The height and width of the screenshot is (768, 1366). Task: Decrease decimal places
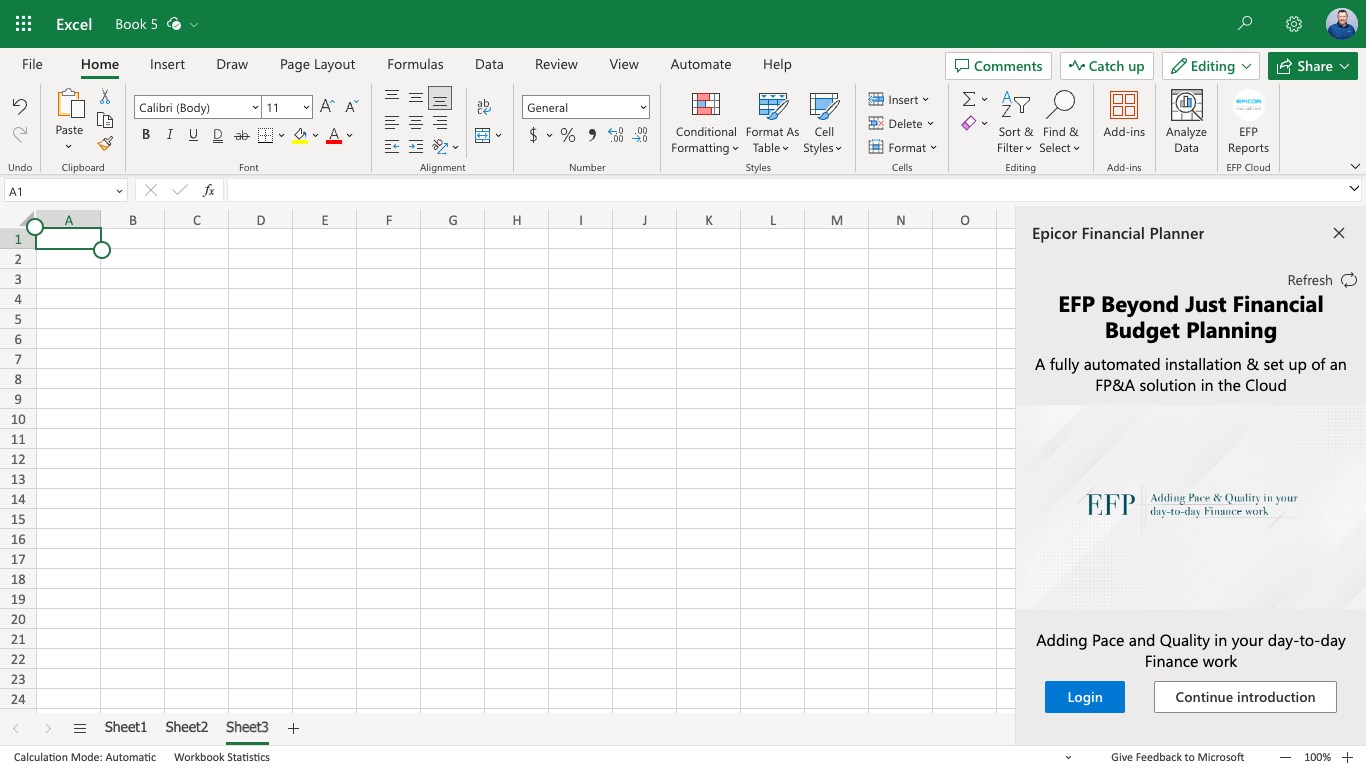pyautogui.click(x=640, y=135)
